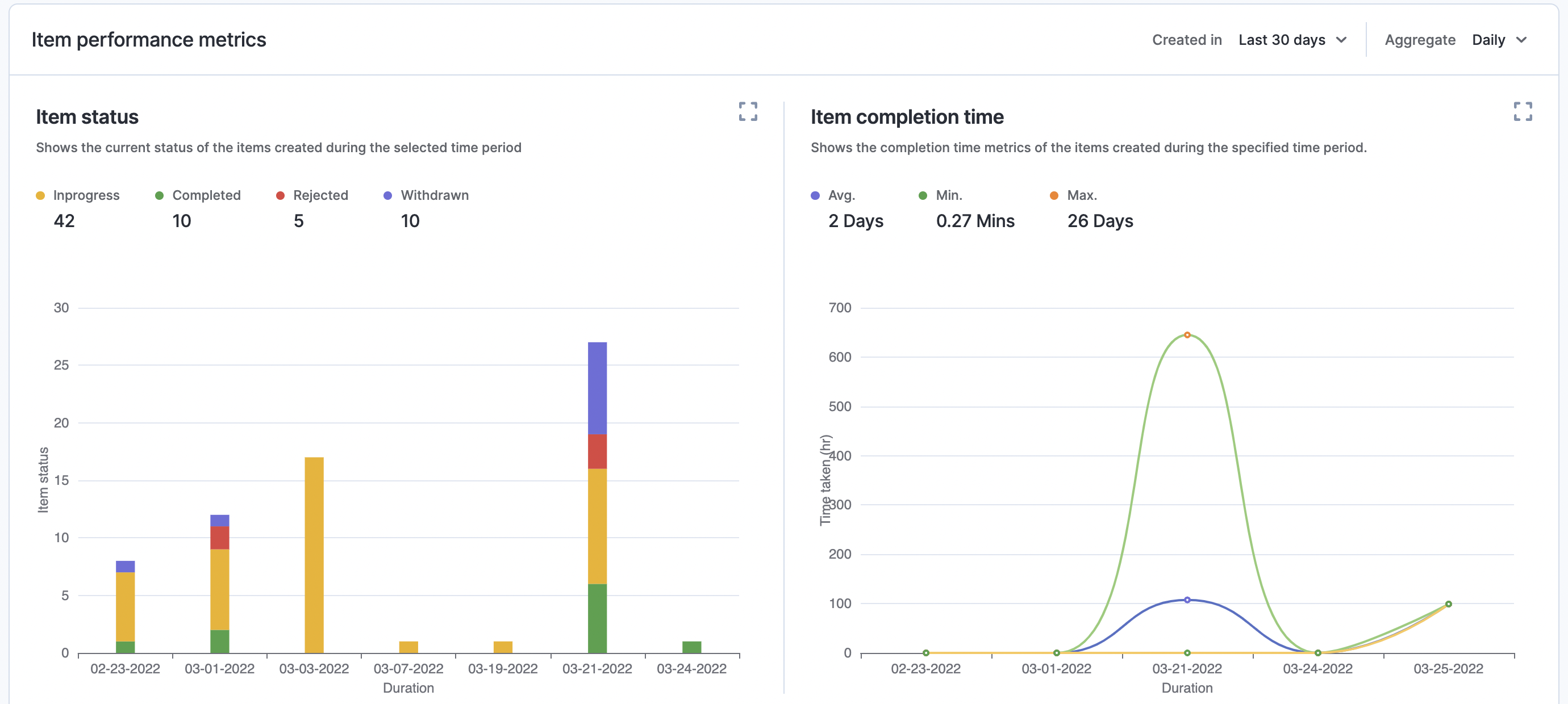Click the Max peak point at 03-21-2022
The width and height of the screenshot is (1568, 704).
point(1186,334)
